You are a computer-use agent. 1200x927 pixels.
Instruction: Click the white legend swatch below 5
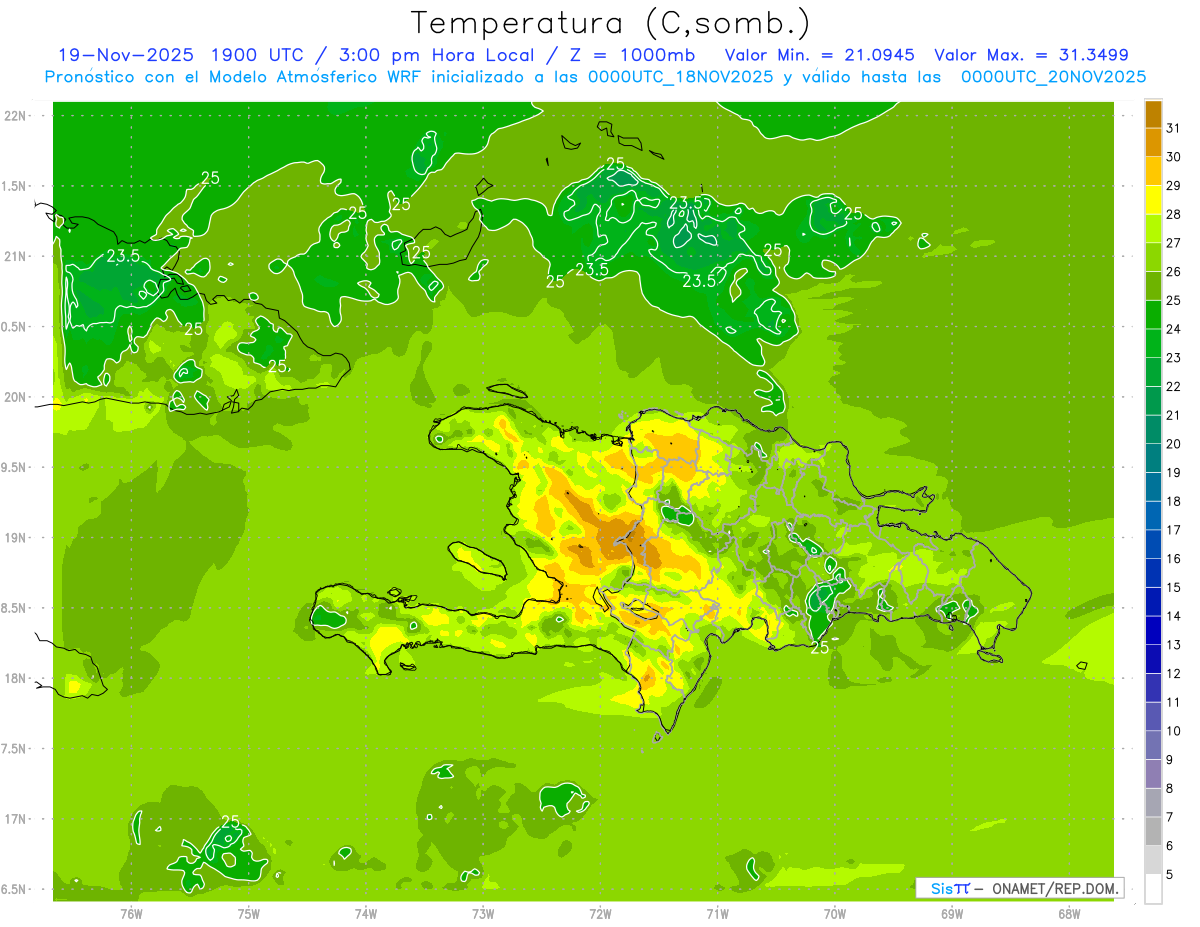pos(1153,889)
